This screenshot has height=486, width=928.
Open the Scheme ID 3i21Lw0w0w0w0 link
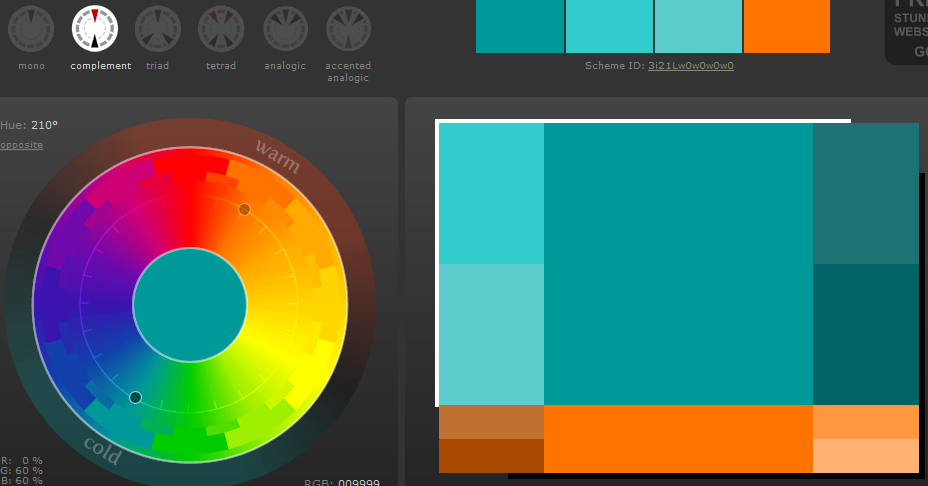[x=690, y=66]
